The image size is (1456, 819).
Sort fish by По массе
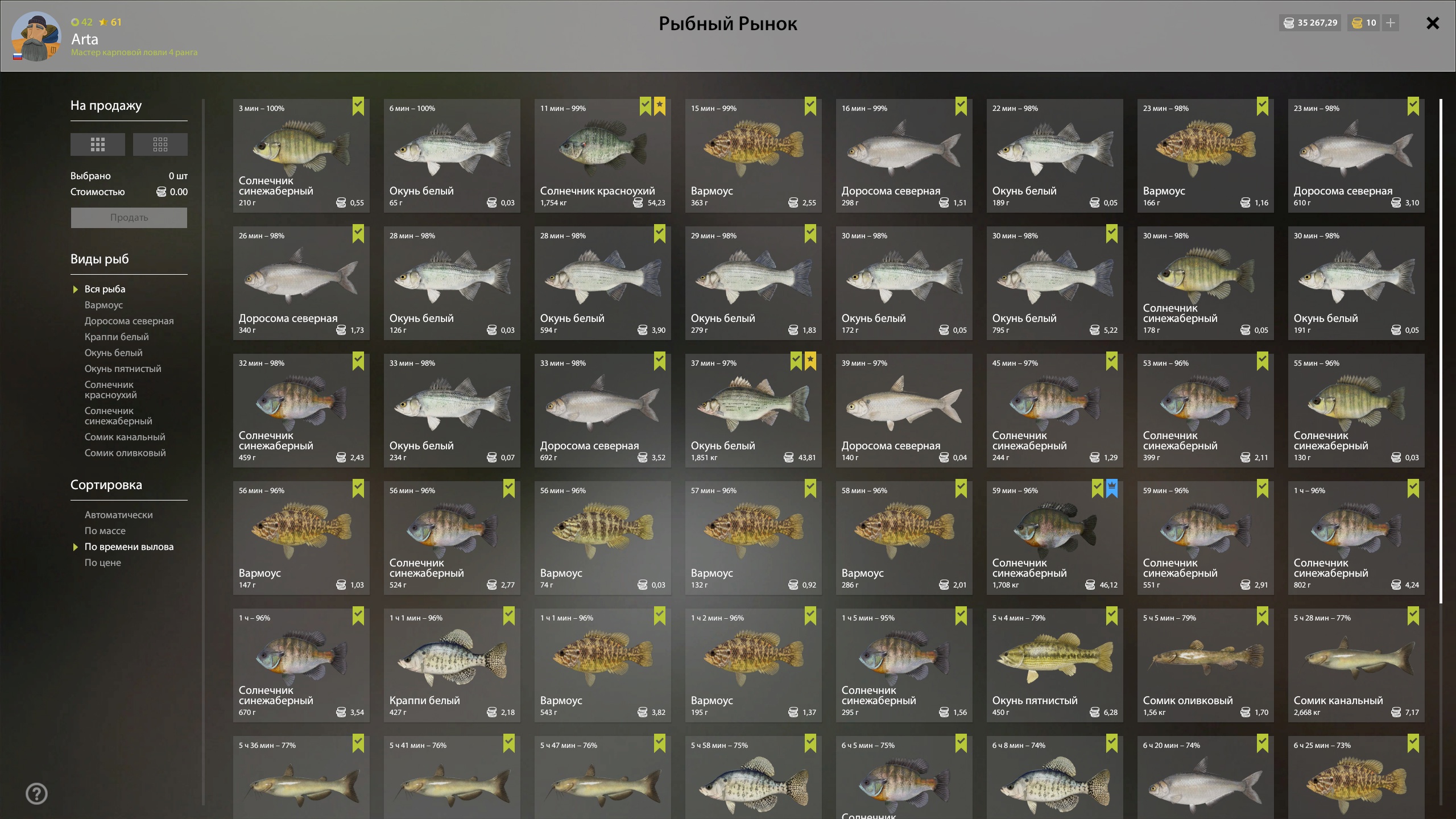105,531
